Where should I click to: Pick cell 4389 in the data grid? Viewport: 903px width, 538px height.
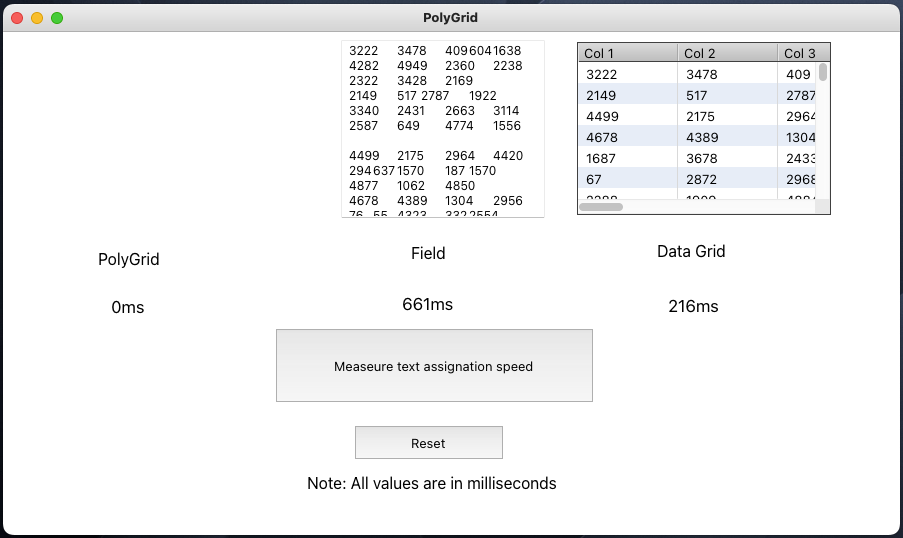[x=701, y=137]
